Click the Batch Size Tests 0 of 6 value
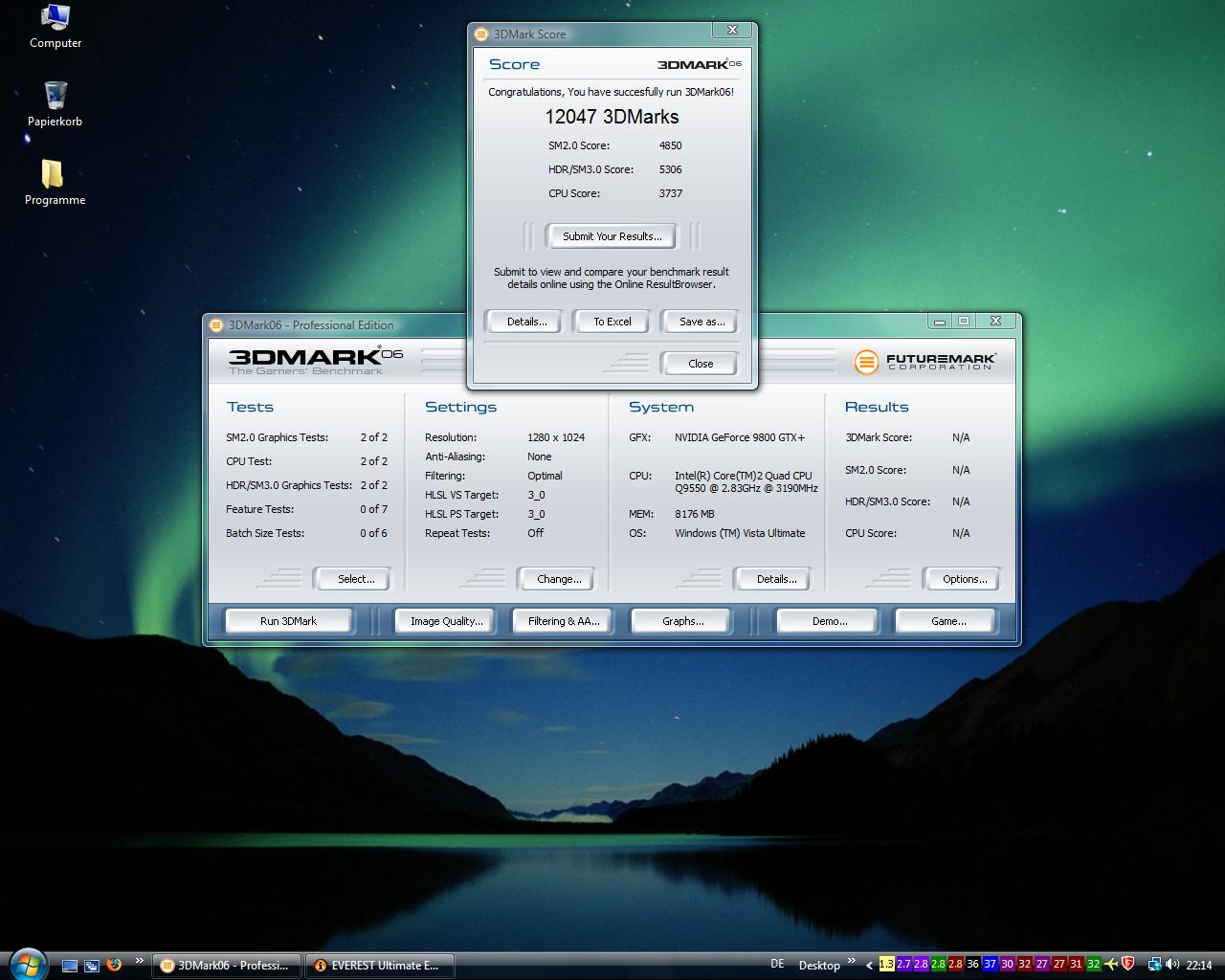This screenshot has width=1225, height=980. 373,533
